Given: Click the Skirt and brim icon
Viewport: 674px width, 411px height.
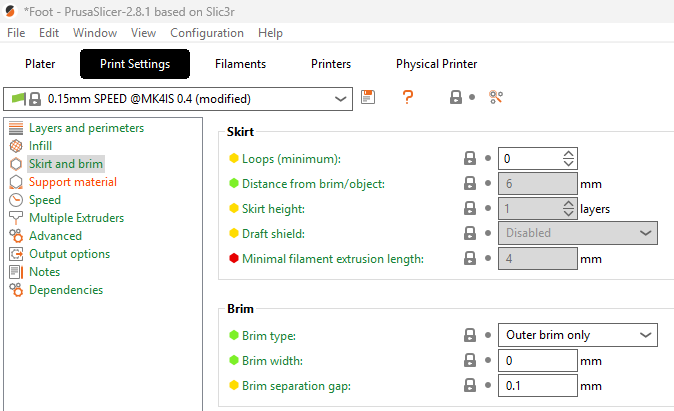Looking at the screenshot, I should pyautogui.click(x=16, y=164).
